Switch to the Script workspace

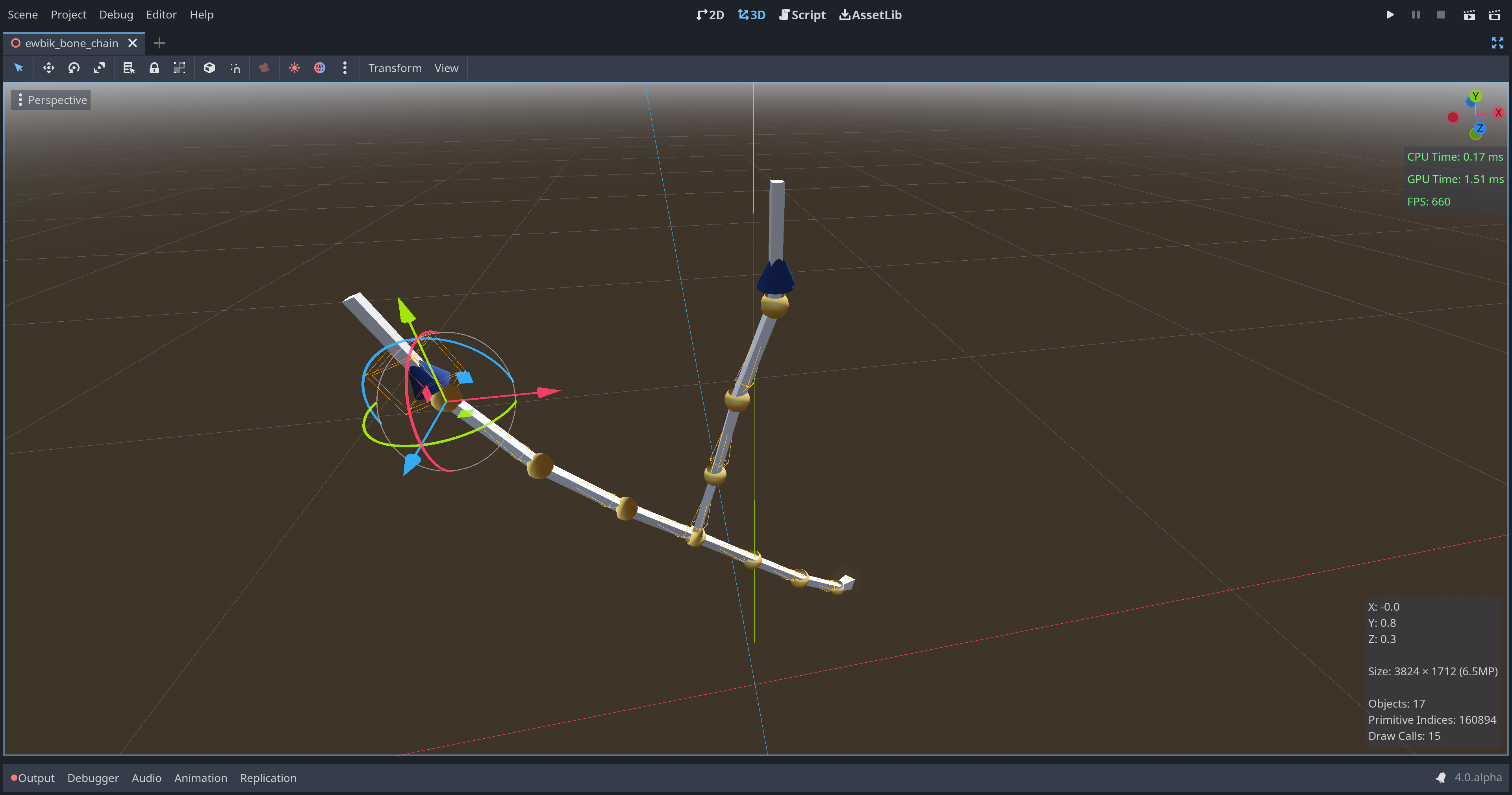[x=802, y=15]
